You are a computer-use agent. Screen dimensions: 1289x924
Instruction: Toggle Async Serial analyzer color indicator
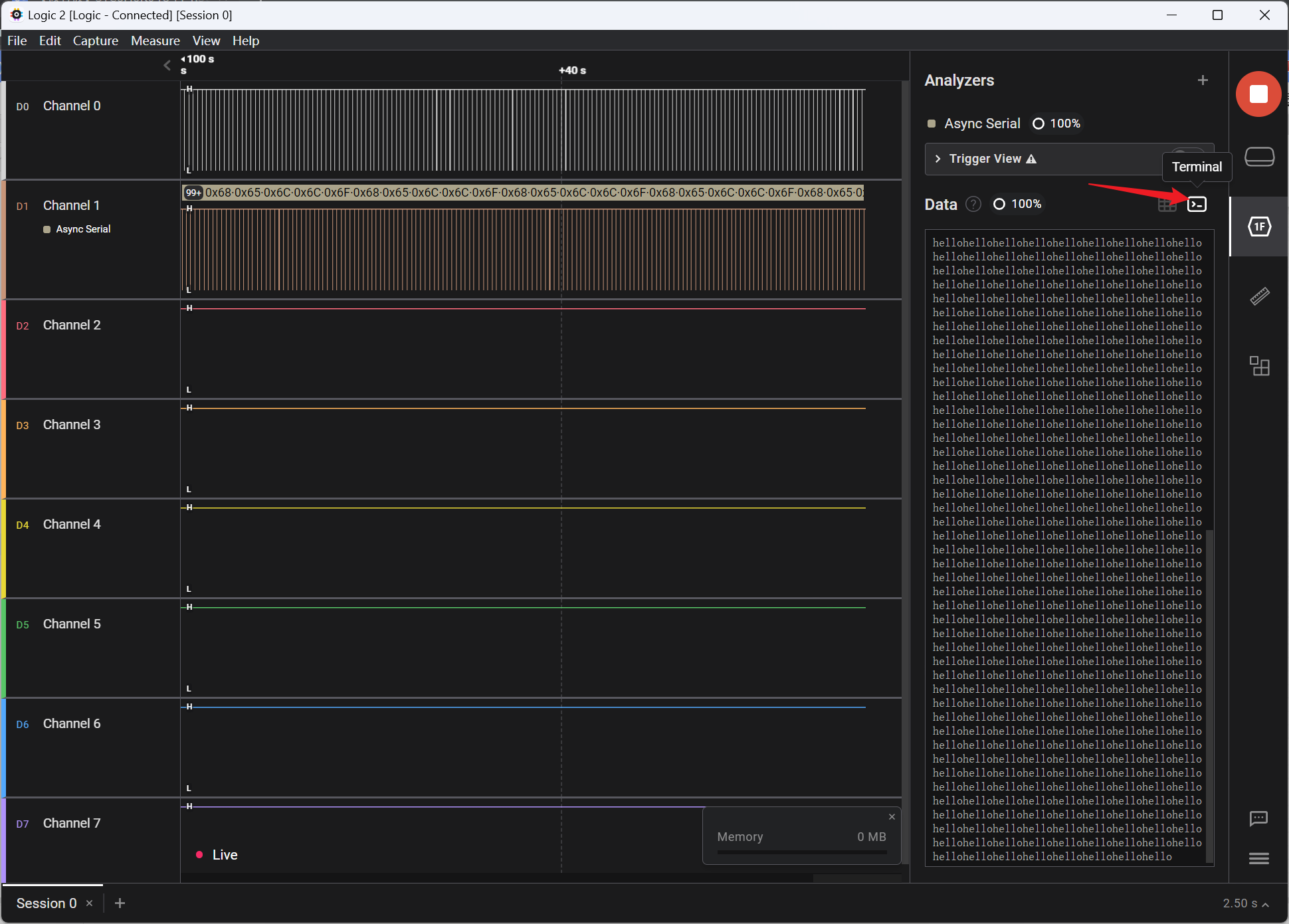(x=932, y=124)
